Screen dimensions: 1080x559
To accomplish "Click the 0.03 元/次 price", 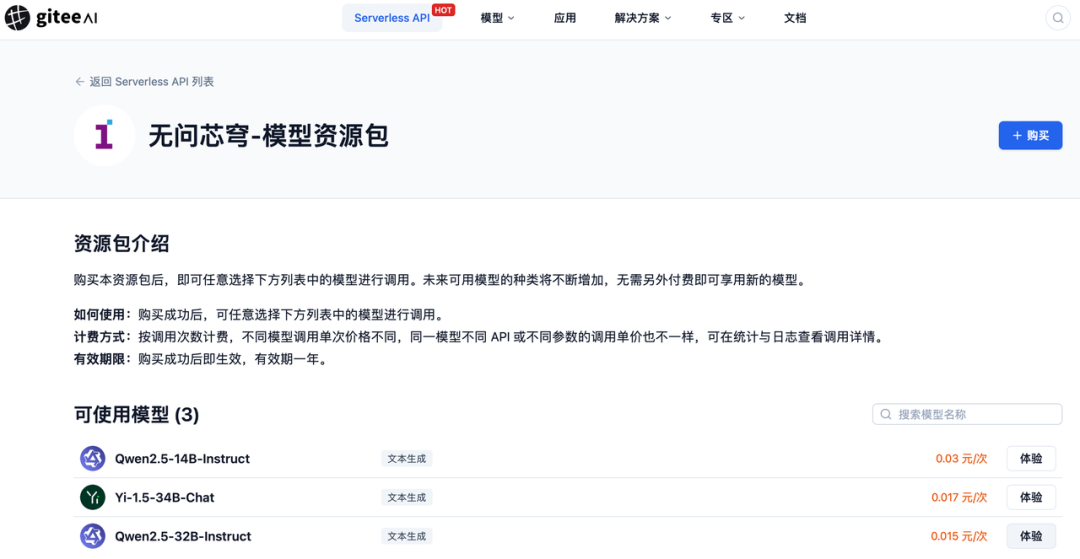I will [x=962, y=458].
